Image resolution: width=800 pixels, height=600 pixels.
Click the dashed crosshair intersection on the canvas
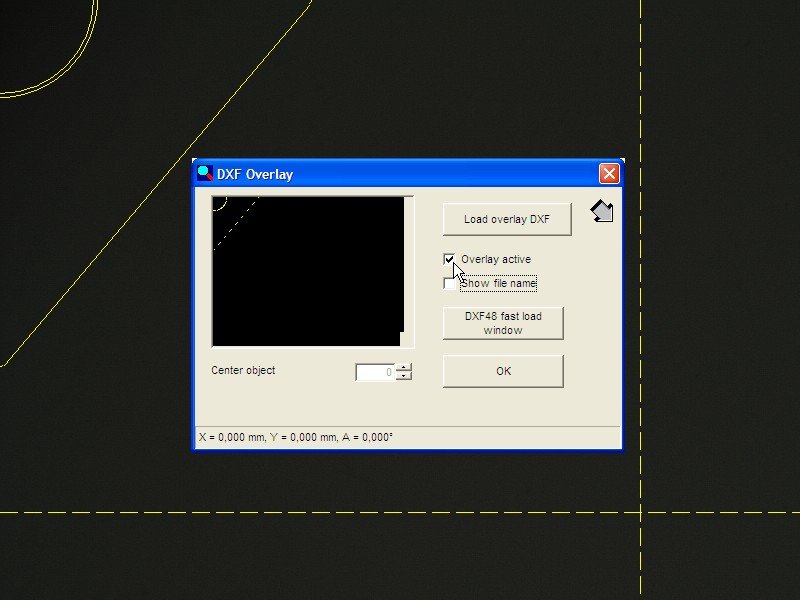tap(641, 512)
